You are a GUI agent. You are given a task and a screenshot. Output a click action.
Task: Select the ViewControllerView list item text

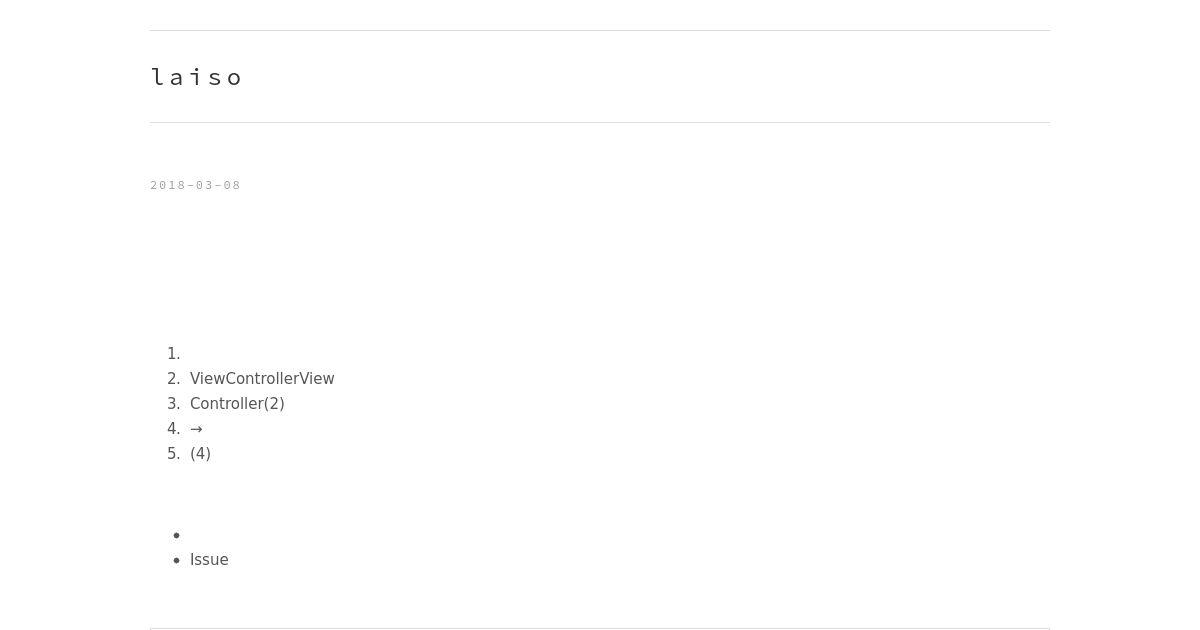262,379
